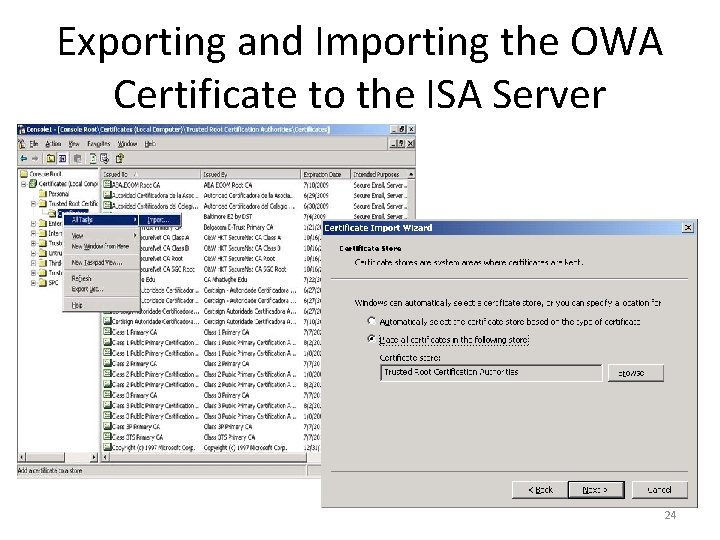Open the Window menu in console
The image size is (720, 540).
(x=127, y=144)
